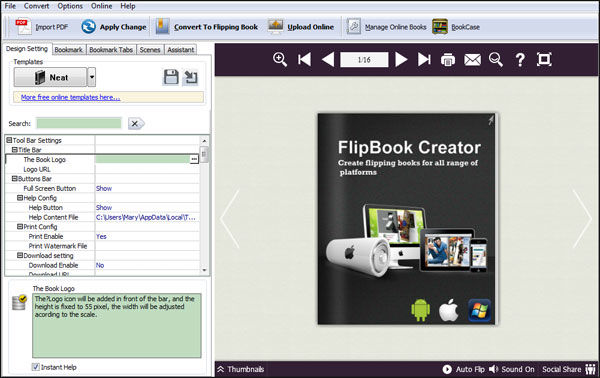The image size is (600, 378).
Task: Toggle fullscreen in the viewer toolbar
Action: (544, 60)
